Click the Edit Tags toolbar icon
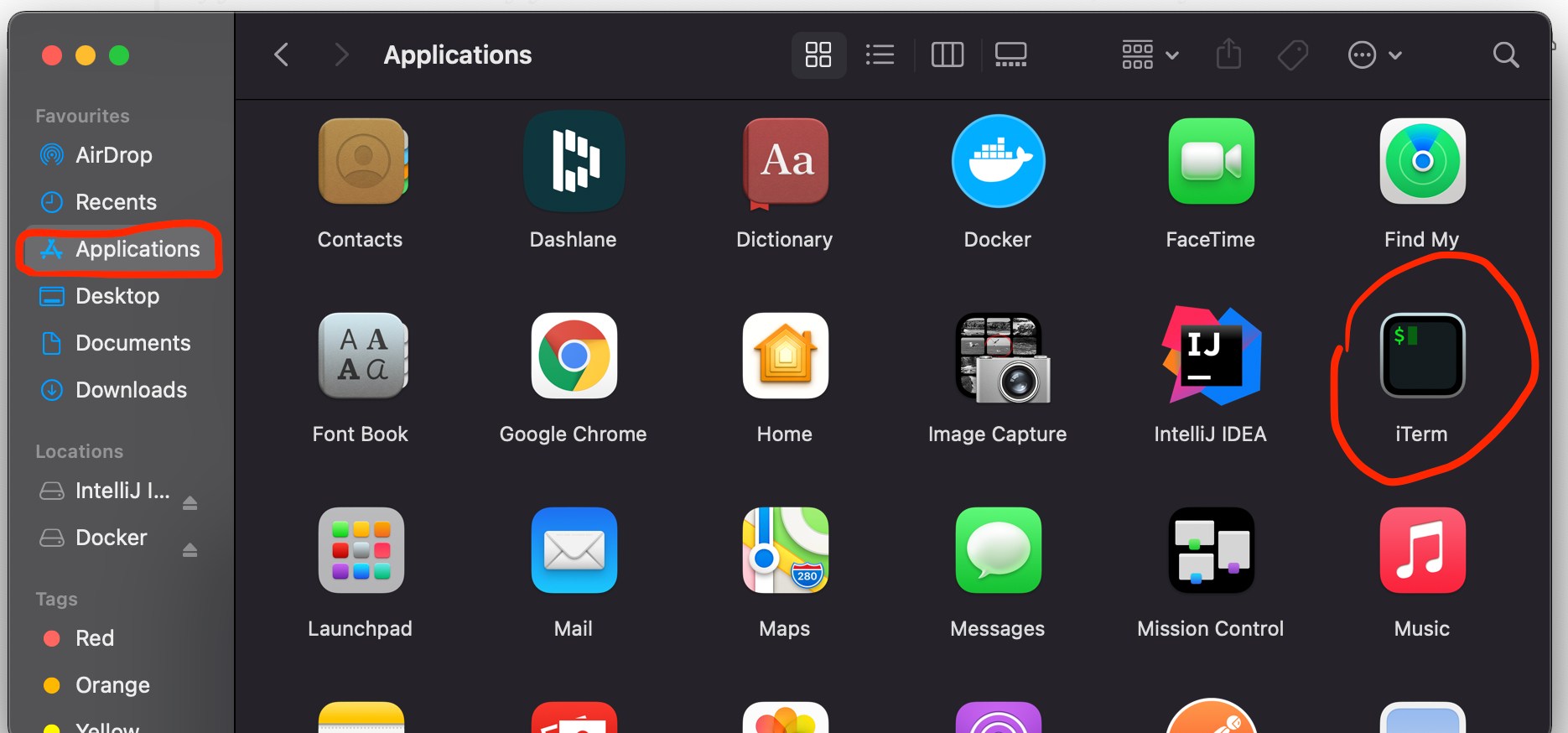 tap(1292, 55)
